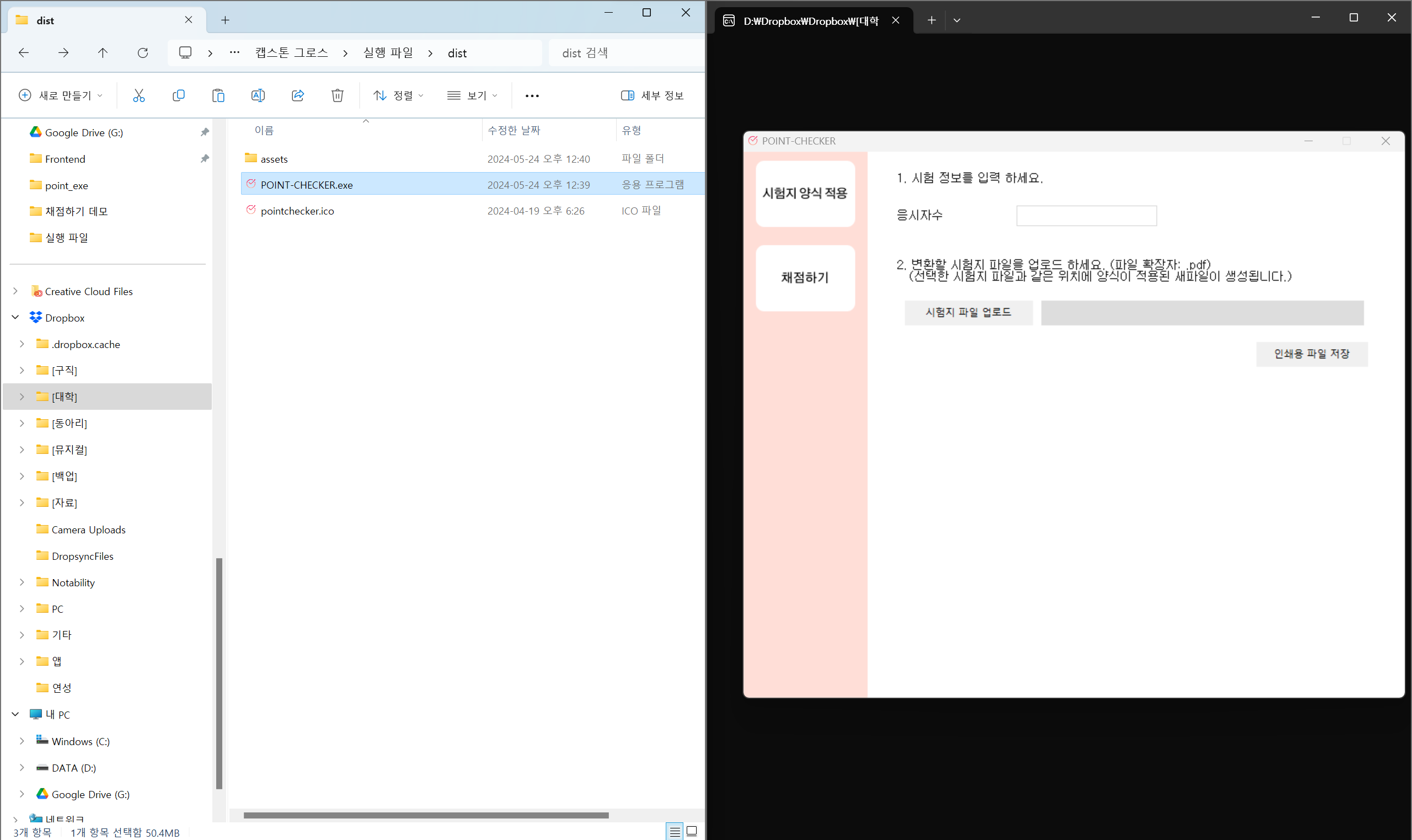Switch to details list view in status bar
This screenshot has height=840, width=1412.
click(x=675, y=831)
